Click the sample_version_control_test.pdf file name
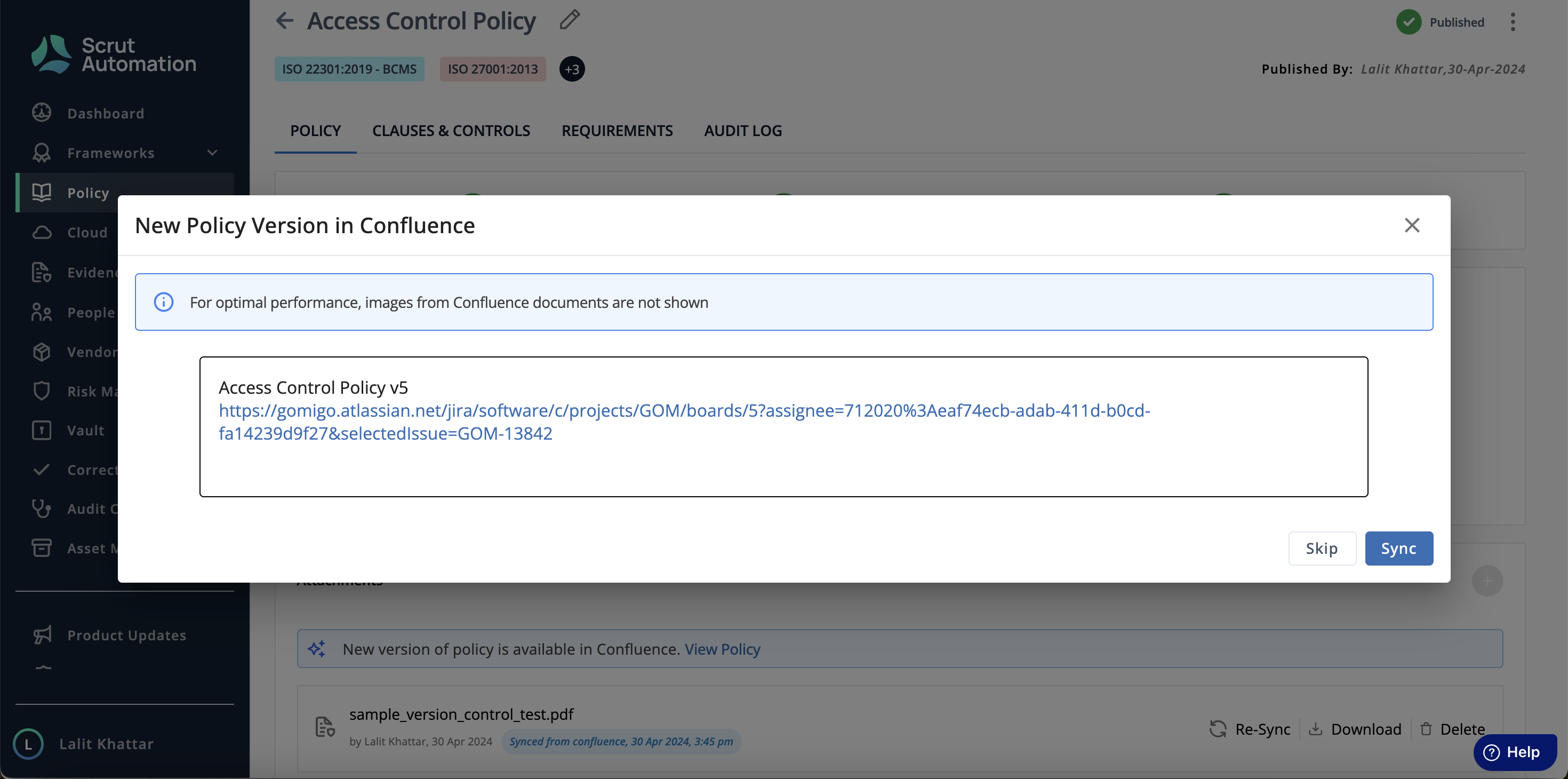This screenshot has height=779, width=1568. 461,714
